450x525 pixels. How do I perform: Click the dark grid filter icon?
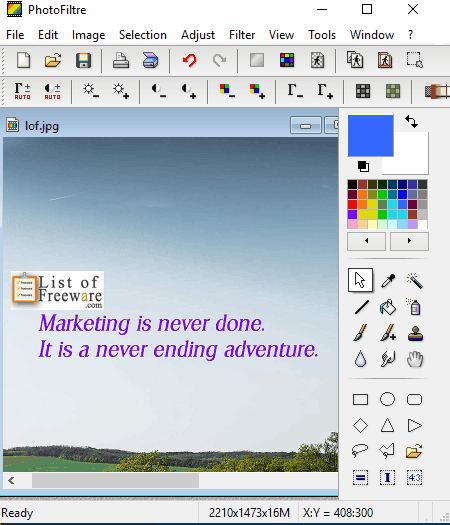click(x=363, y=91)
